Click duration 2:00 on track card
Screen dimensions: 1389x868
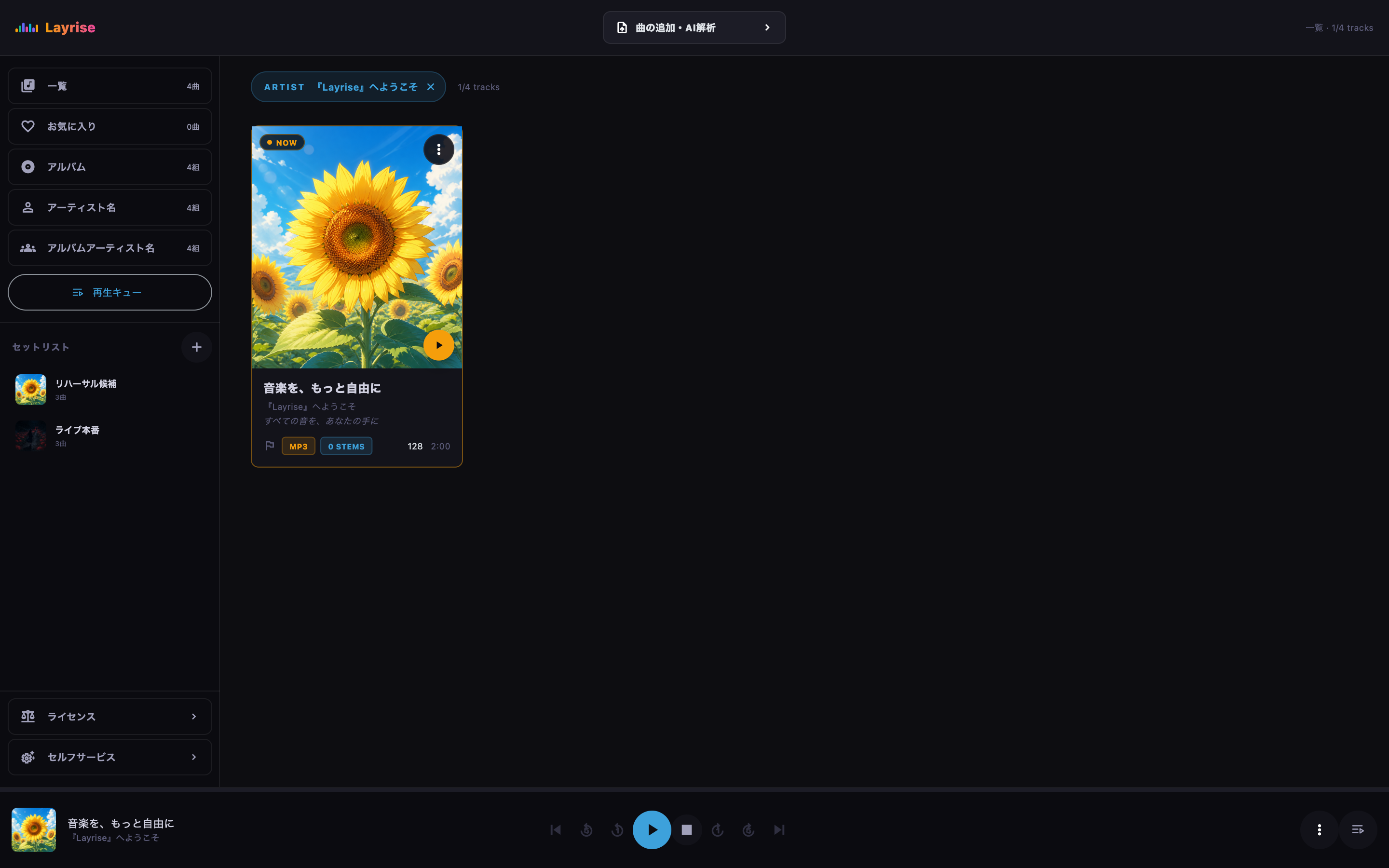(440, 446)
